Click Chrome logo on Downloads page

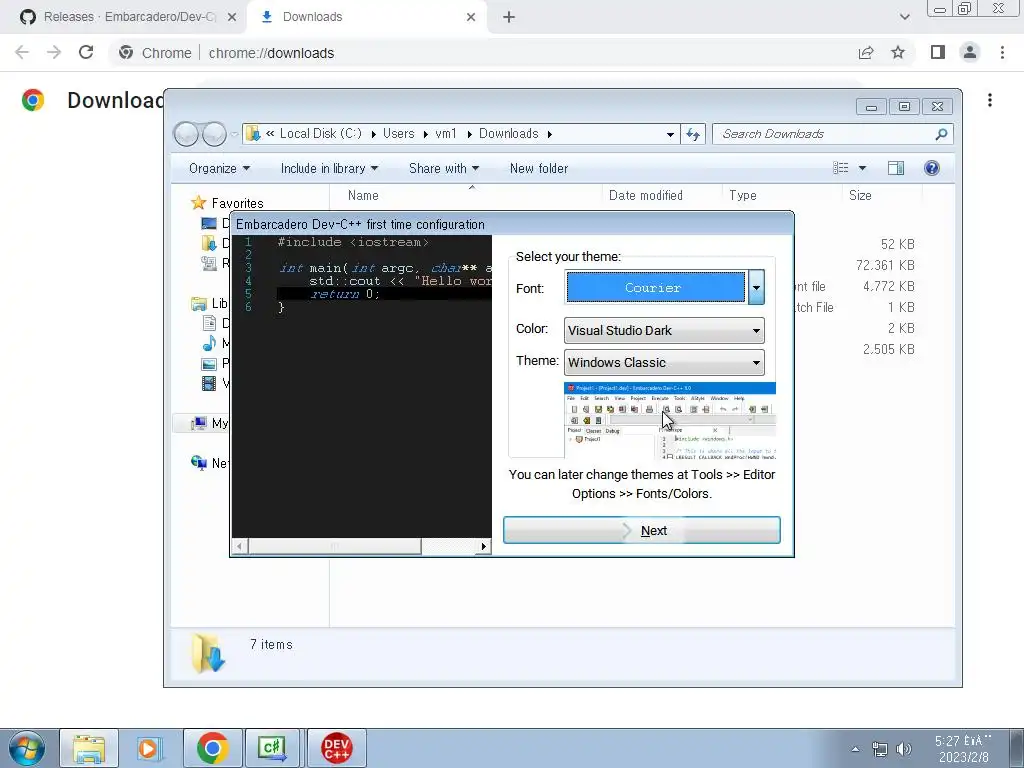pyautogui.click(x=33, y=100)
